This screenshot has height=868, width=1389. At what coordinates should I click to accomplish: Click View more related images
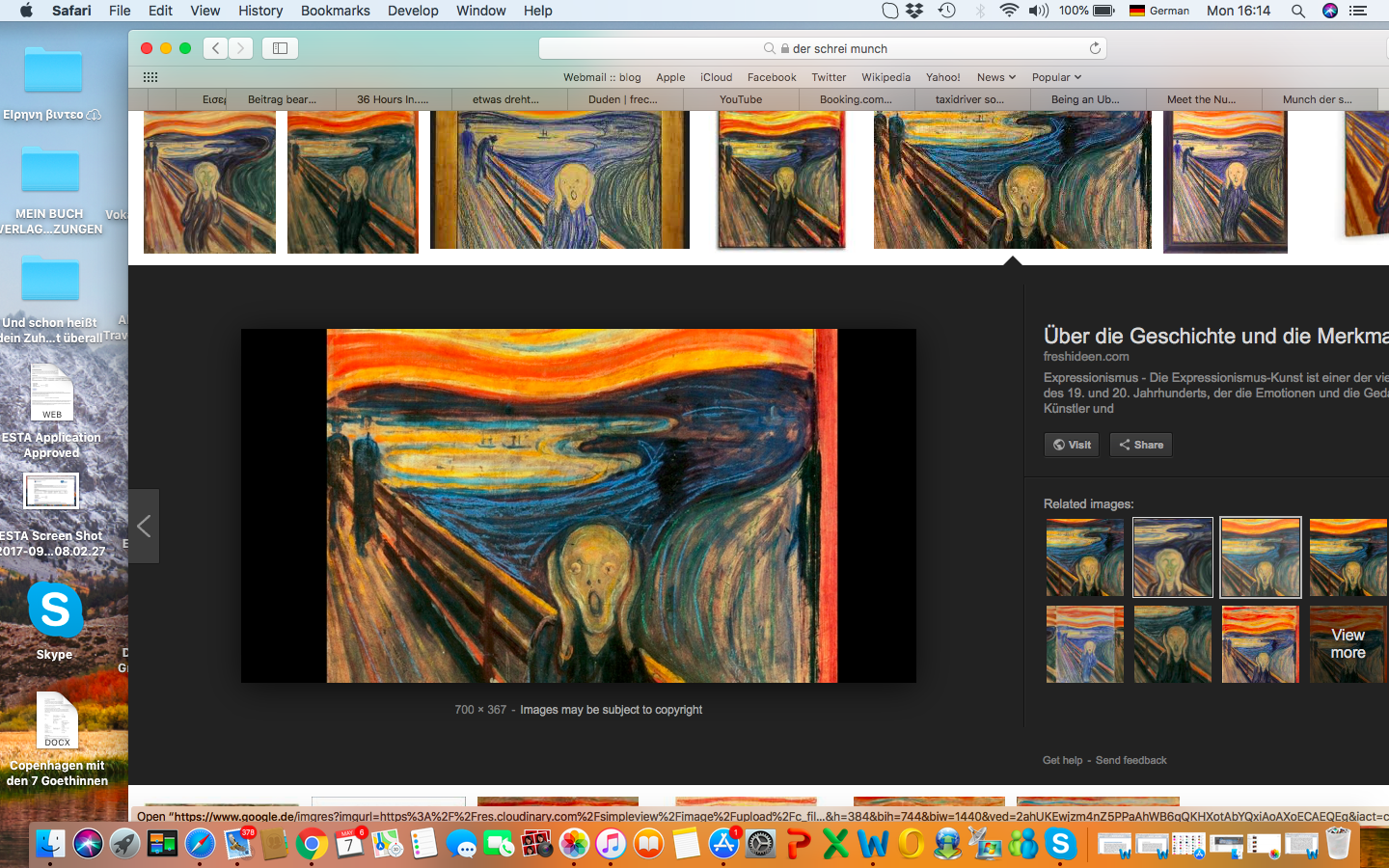[x=1348, y=643]
